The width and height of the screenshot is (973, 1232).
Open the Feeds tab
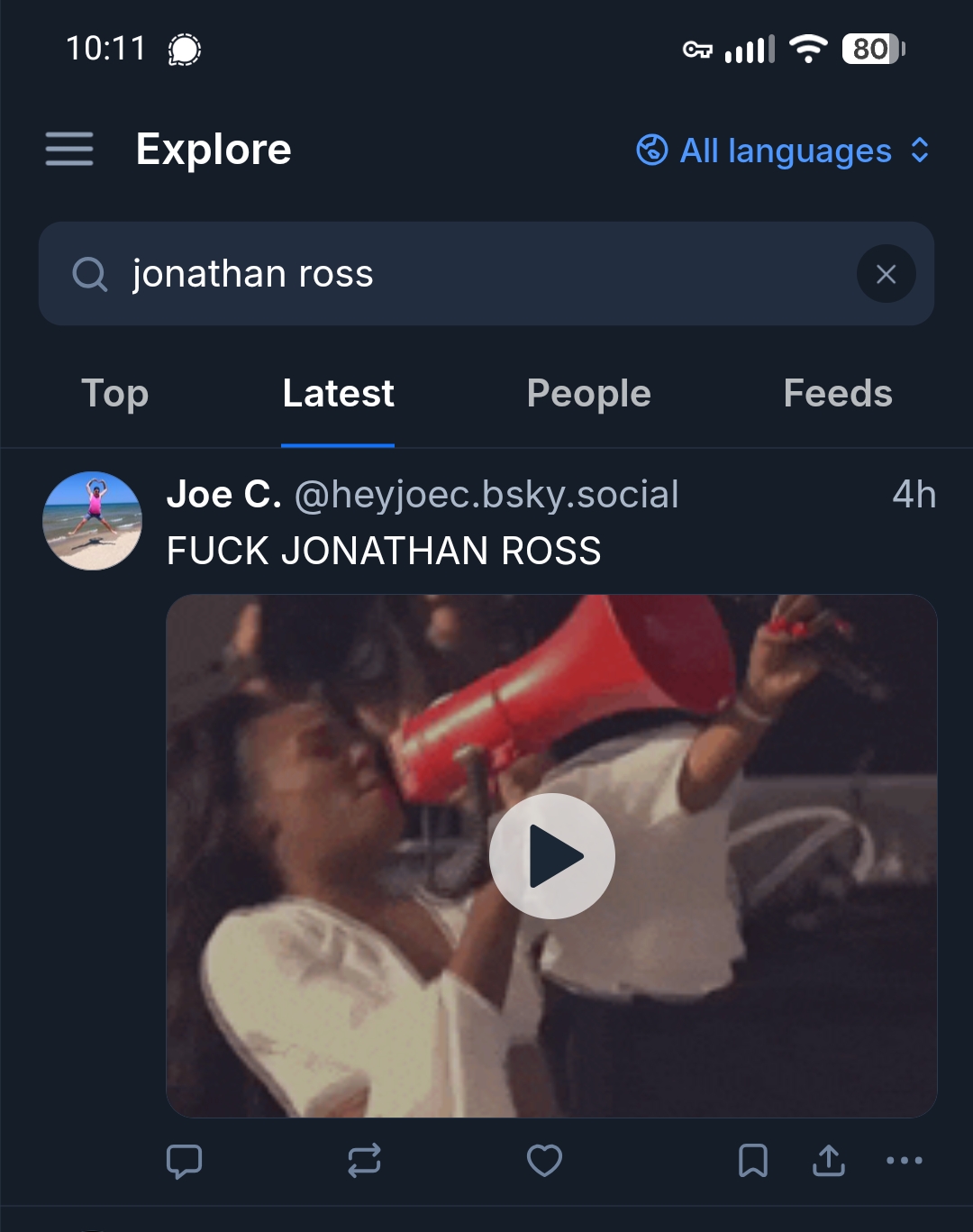[838, 394]
